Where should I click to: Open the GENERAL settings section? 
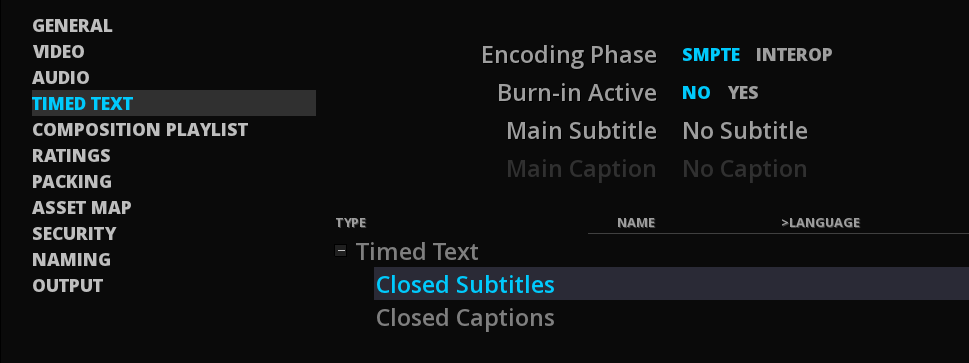(x=72, y=25)
